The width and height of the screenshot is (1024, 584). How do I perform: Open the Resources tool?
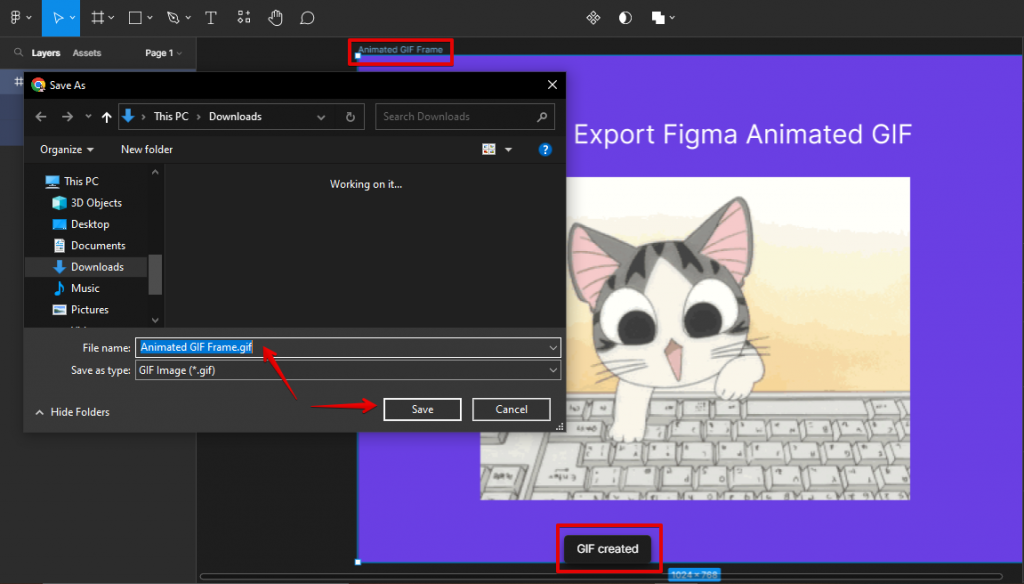click(244, 18)
